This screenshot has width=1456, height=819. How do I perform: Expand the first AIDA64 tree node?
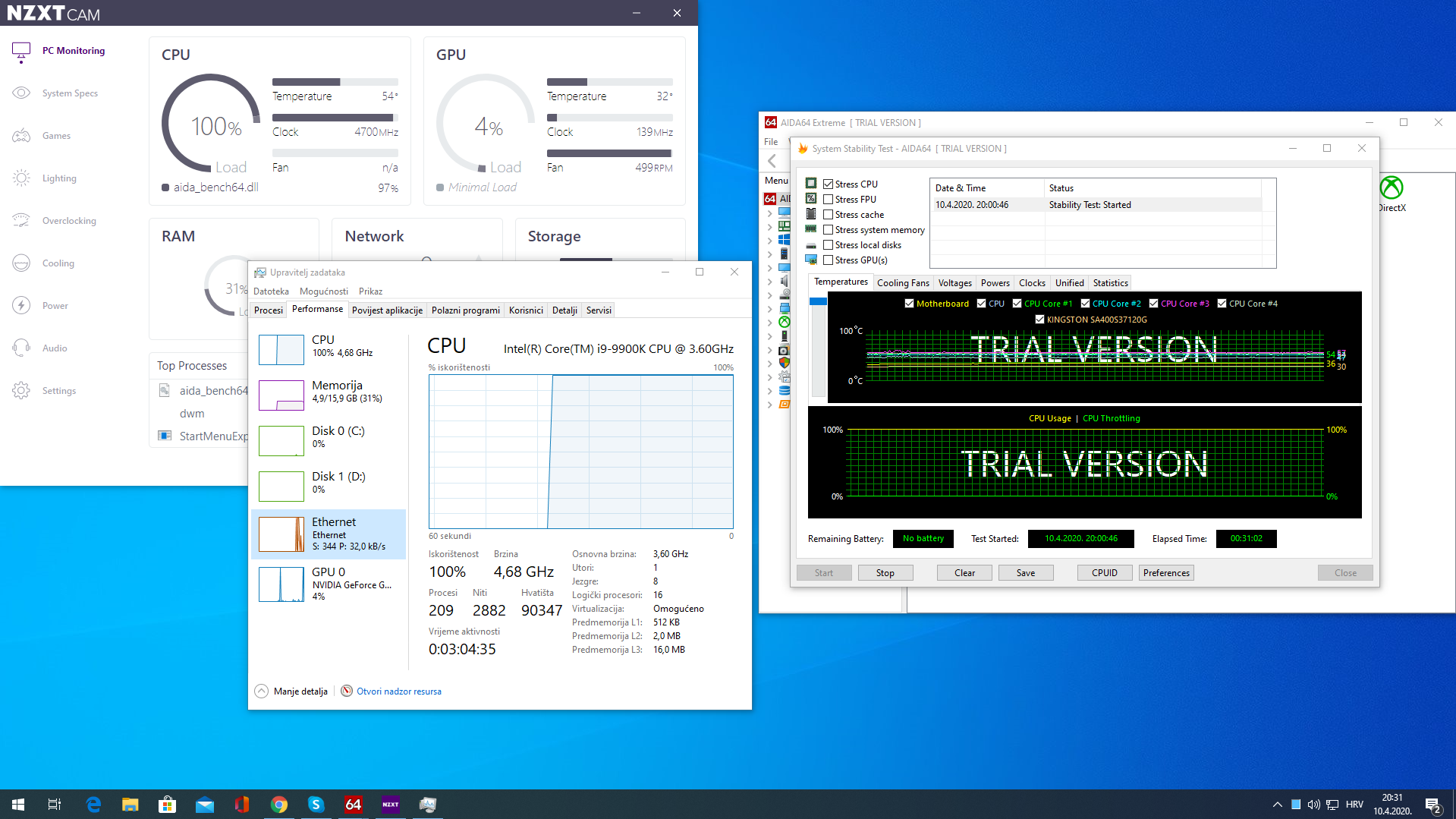[x=769, y=213]
